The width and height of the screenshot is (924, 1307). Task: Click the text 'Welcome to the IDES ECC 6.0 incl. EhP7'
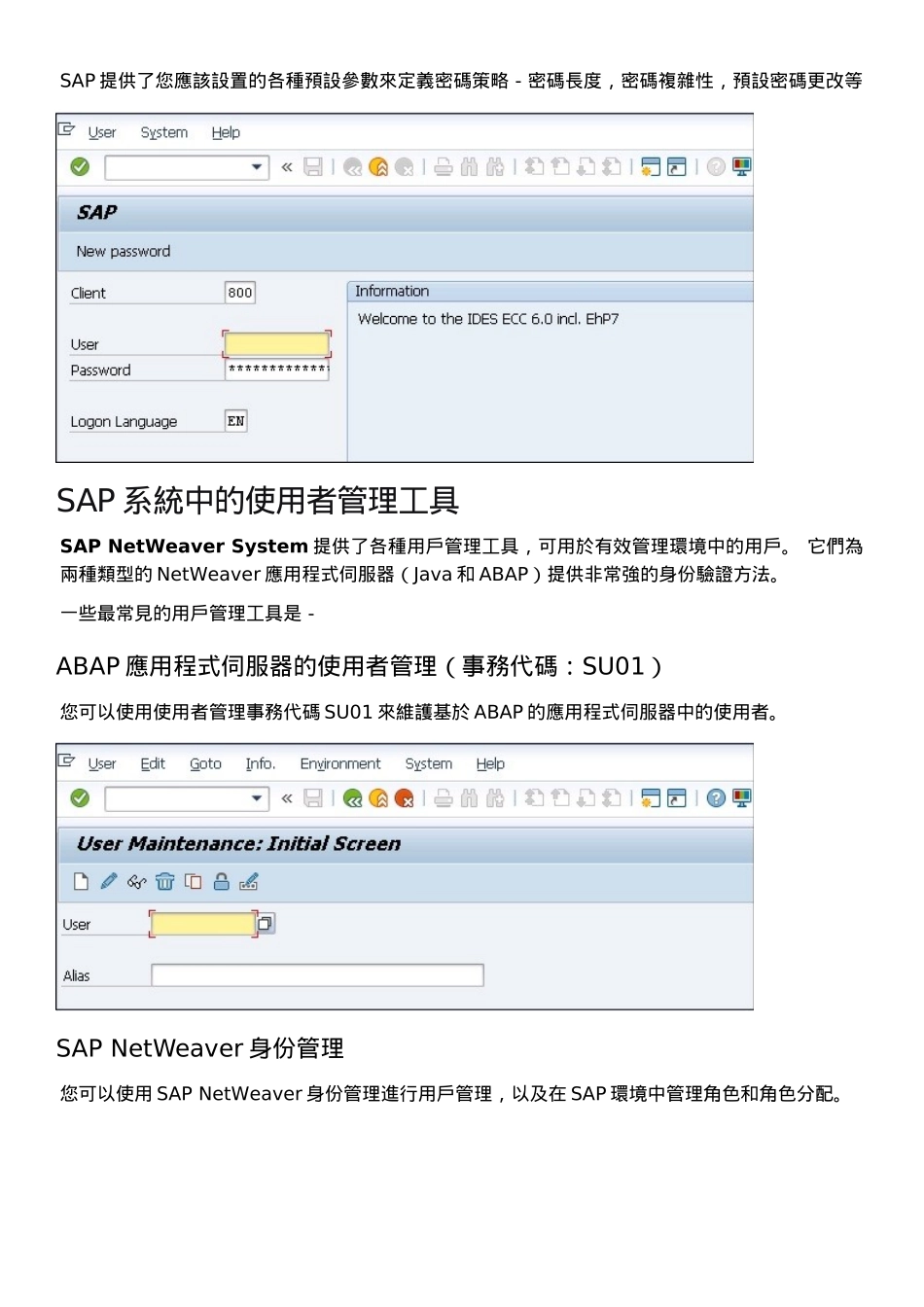coord(488,319)
